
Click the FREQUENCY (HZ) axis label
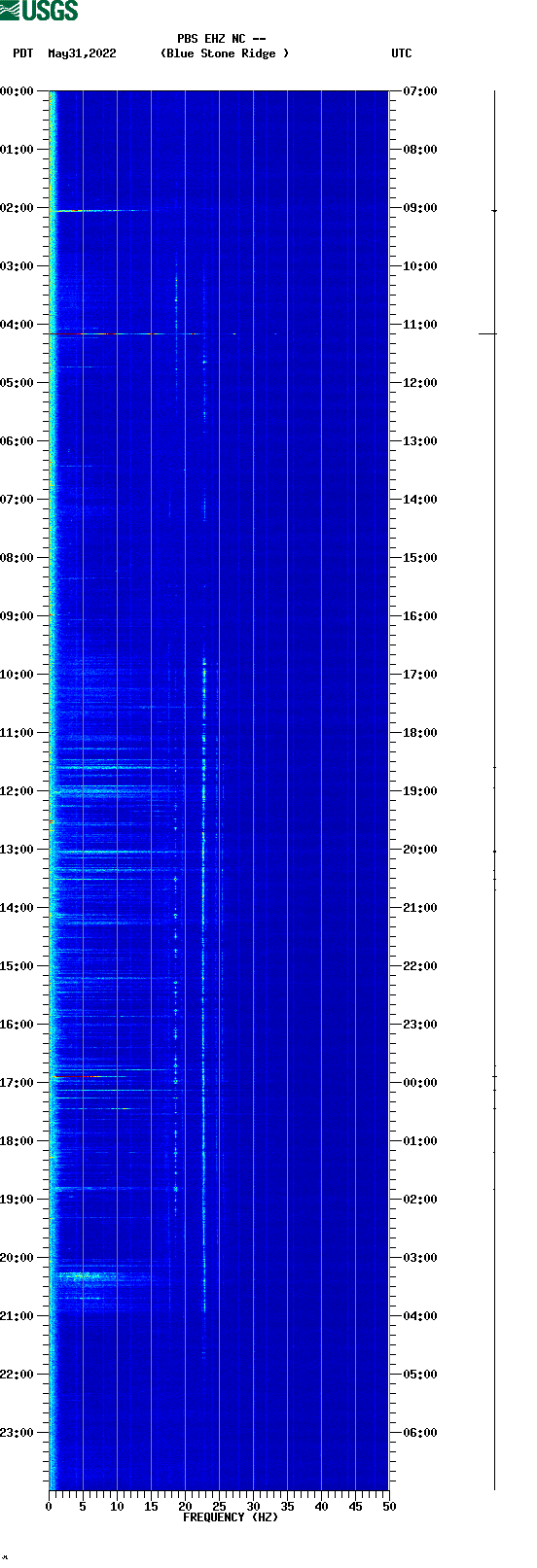pyautogui.click(x=231, y=1517)
